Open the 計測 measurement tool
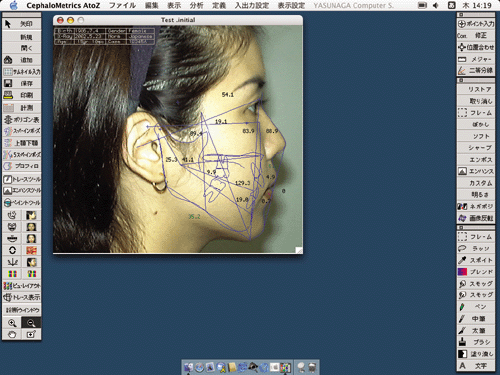Screen dimensions: 500x375 pos(22,108)
